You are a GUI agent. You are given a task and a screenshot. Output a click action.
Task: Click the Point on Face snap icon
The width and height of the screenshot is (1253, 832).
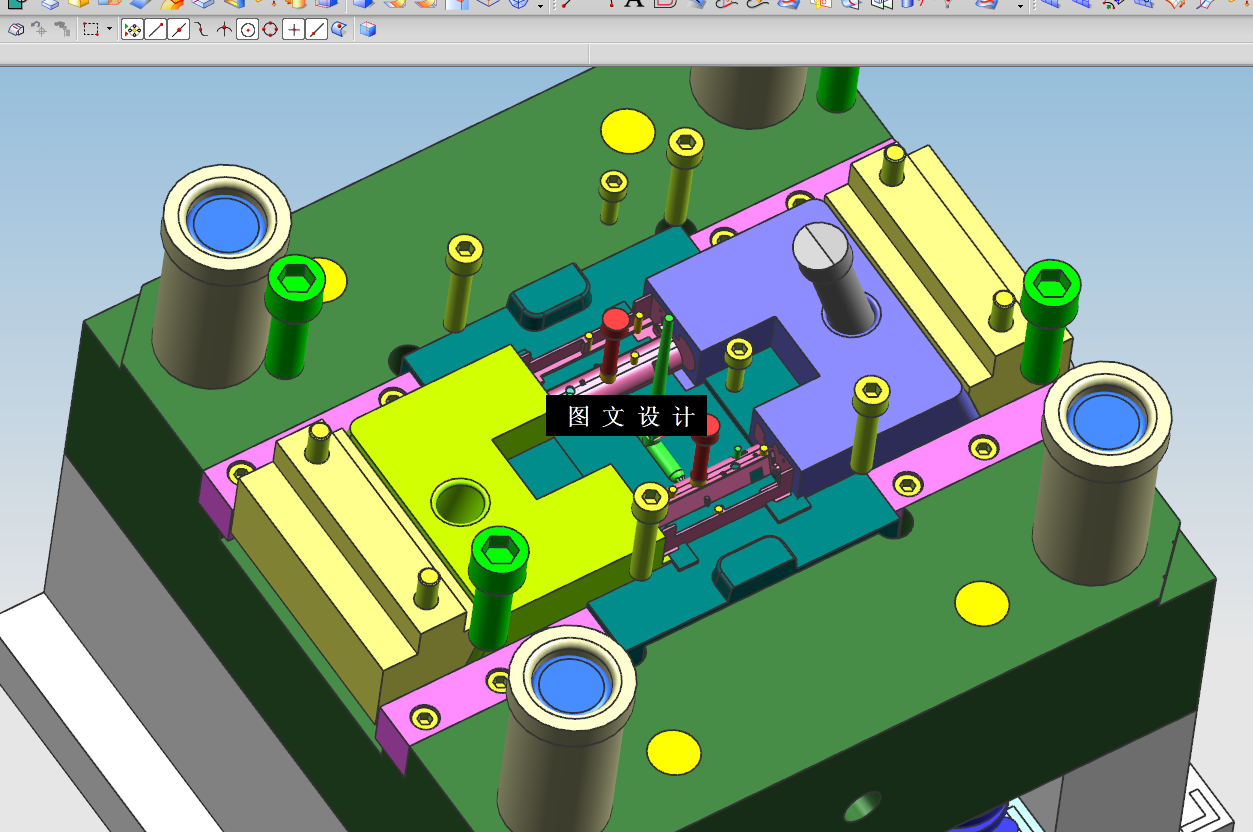[x=339, y=29]
